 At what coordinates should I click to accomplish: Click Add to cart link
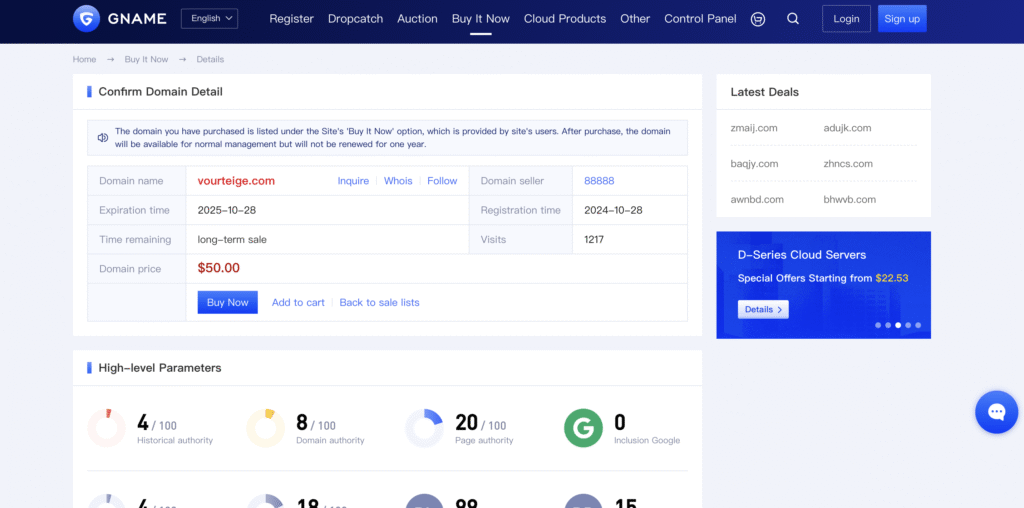(x=298, y=302)
